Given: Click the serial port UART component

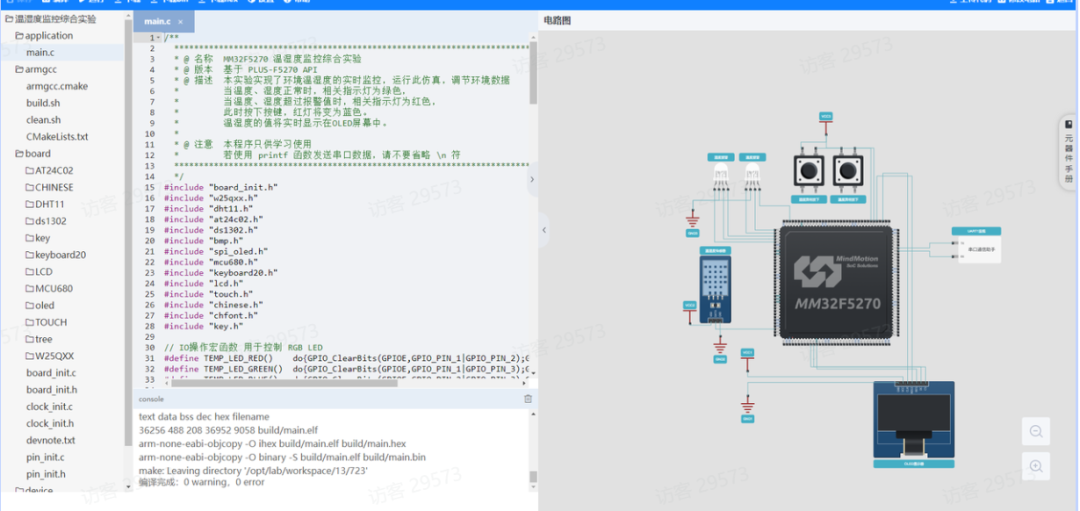Looking at the screenshot, I should click(978, 246).
